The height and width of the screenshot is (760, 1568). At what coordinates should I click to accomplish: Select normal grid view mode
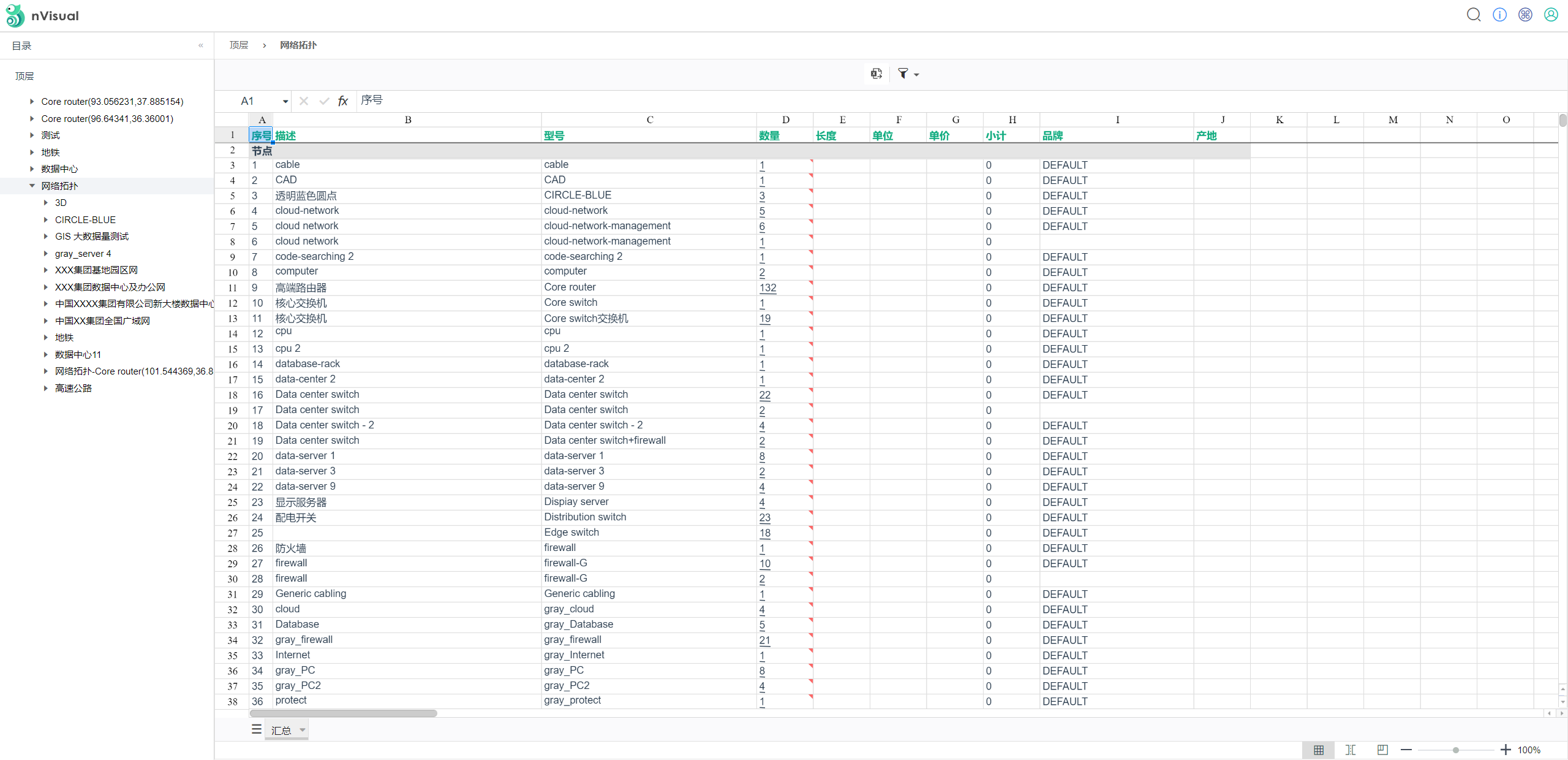1319,750
